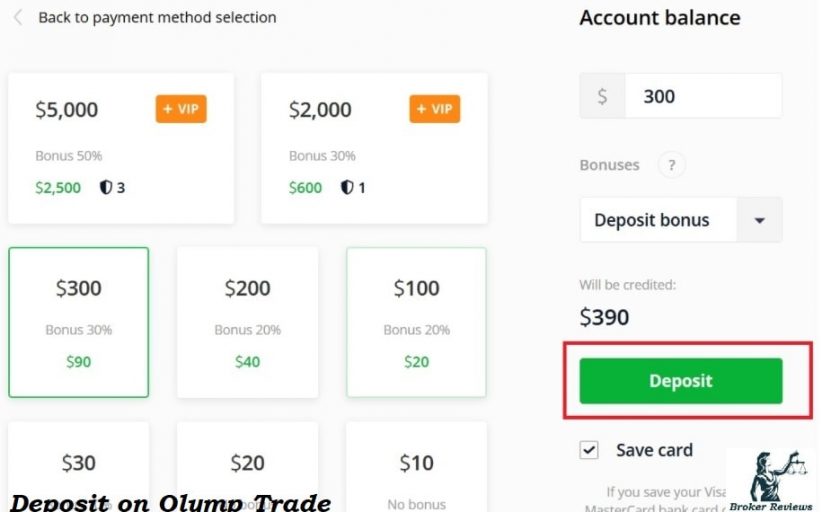Click the back arrow chevron icon
The width and height of the screenshot is (822, 512).
coord(18,17)
